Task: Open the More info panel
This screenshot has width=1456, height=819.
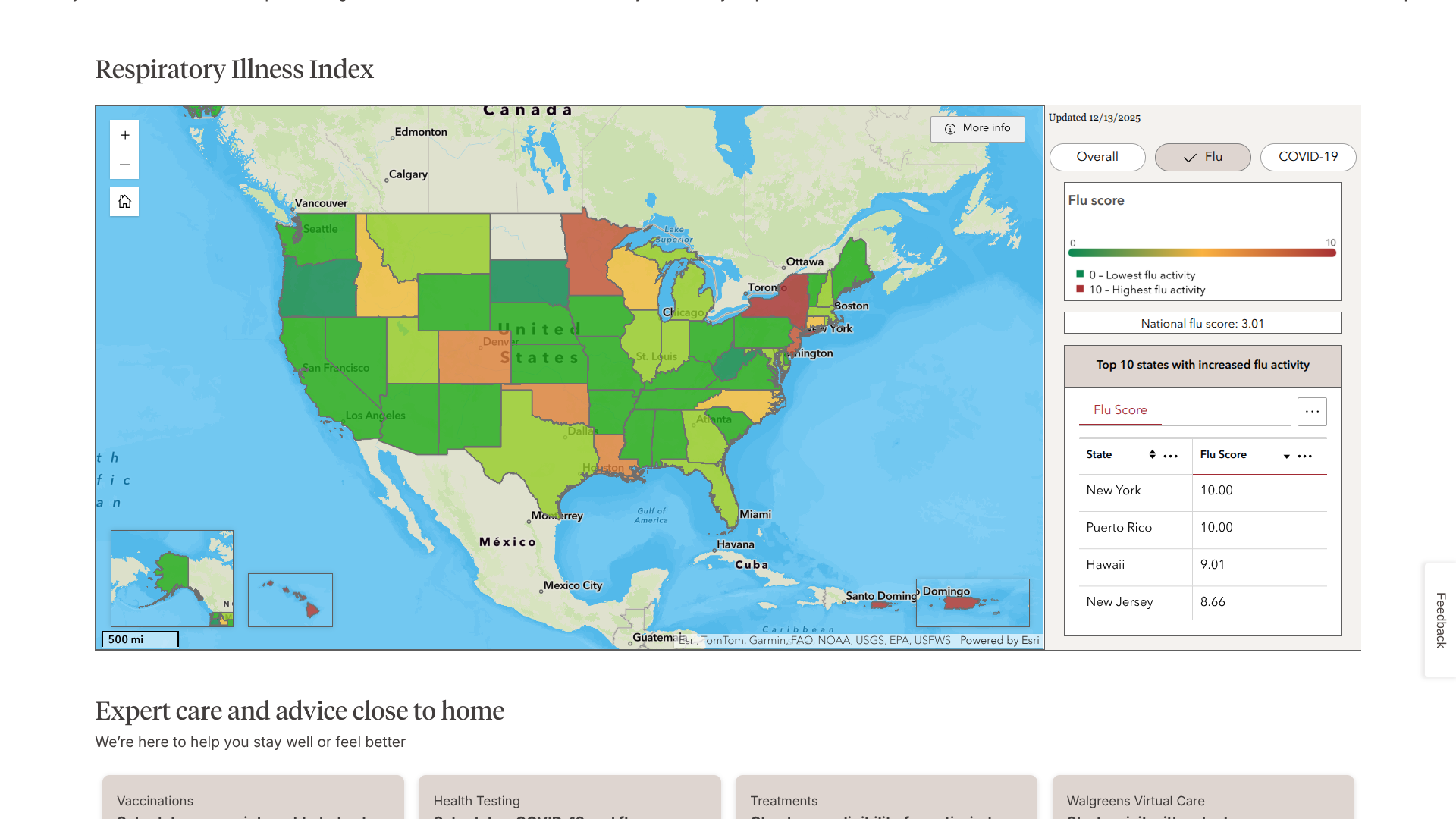Action: coord(977,129)
